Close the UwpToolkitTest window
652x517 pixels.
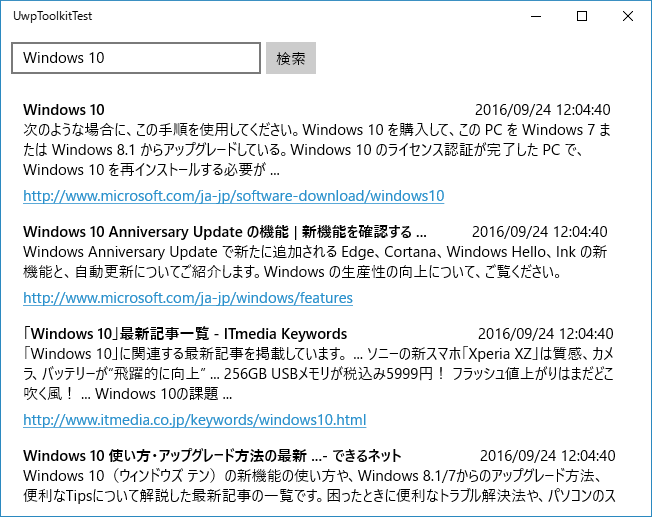click(628, 16)
